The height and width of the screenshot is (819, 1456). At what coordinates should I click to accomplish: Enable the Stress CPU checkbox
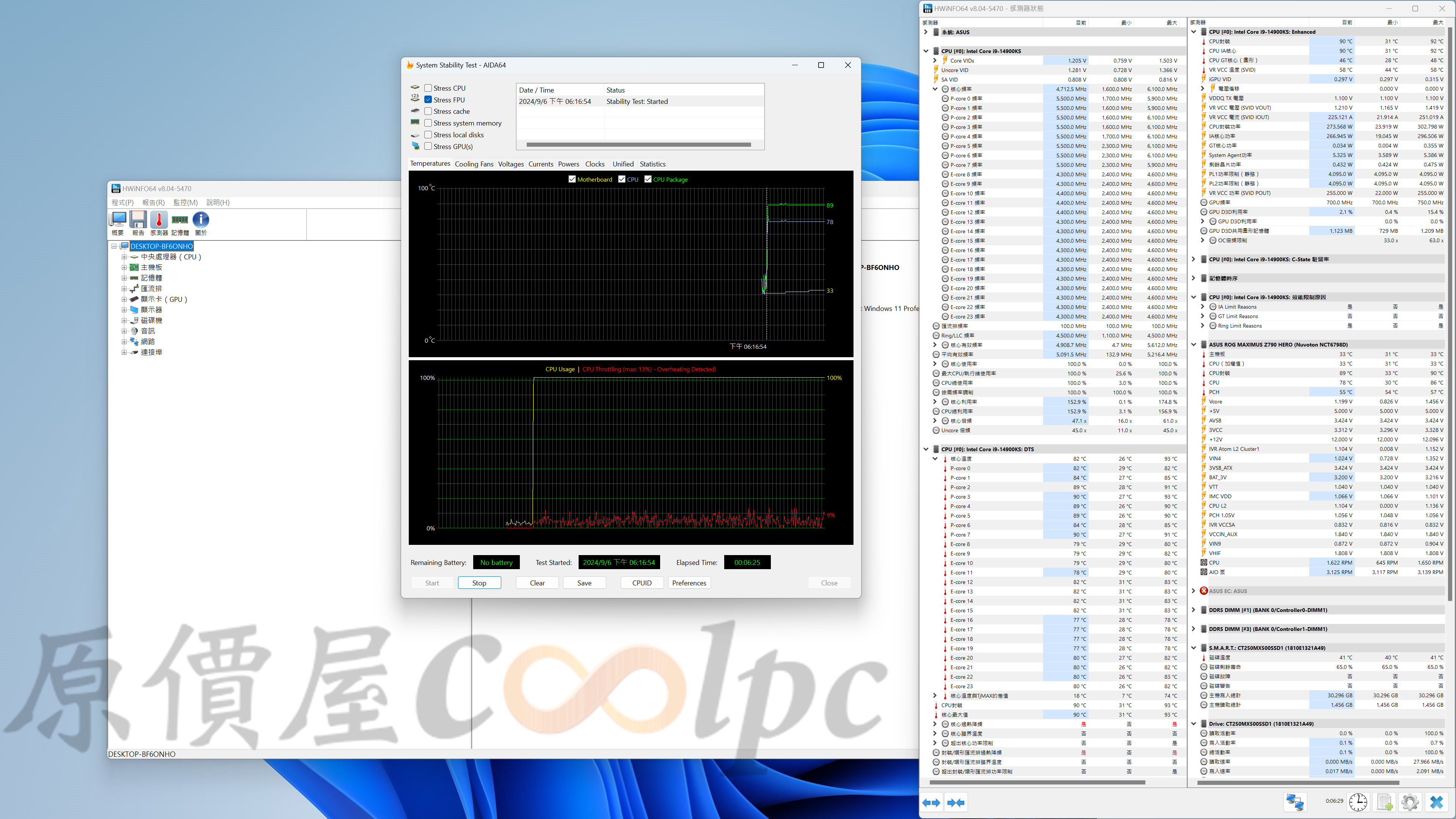coord(428,88)
